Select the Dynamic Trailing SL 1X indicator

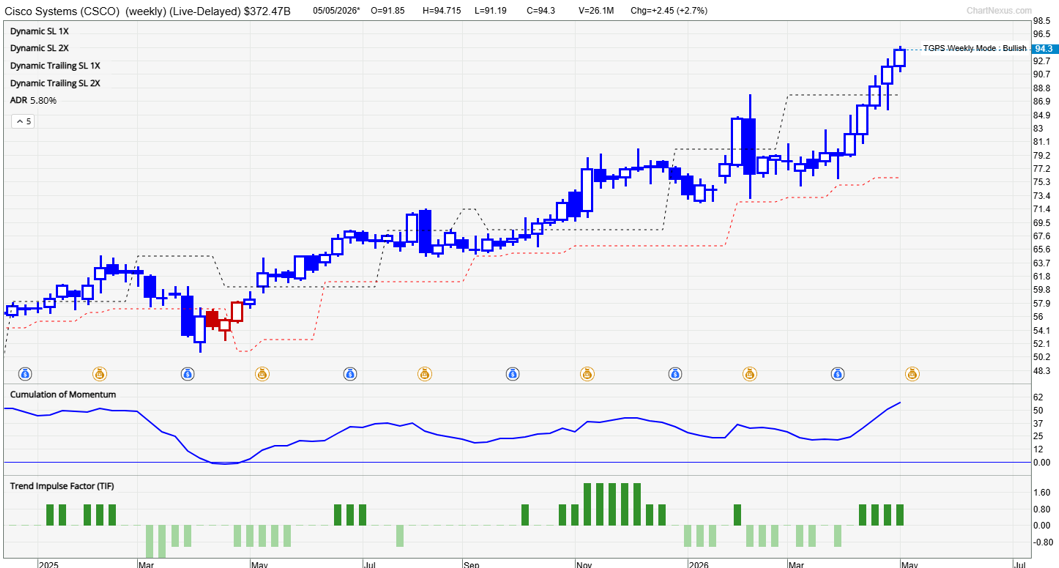(x=55, y=66)
